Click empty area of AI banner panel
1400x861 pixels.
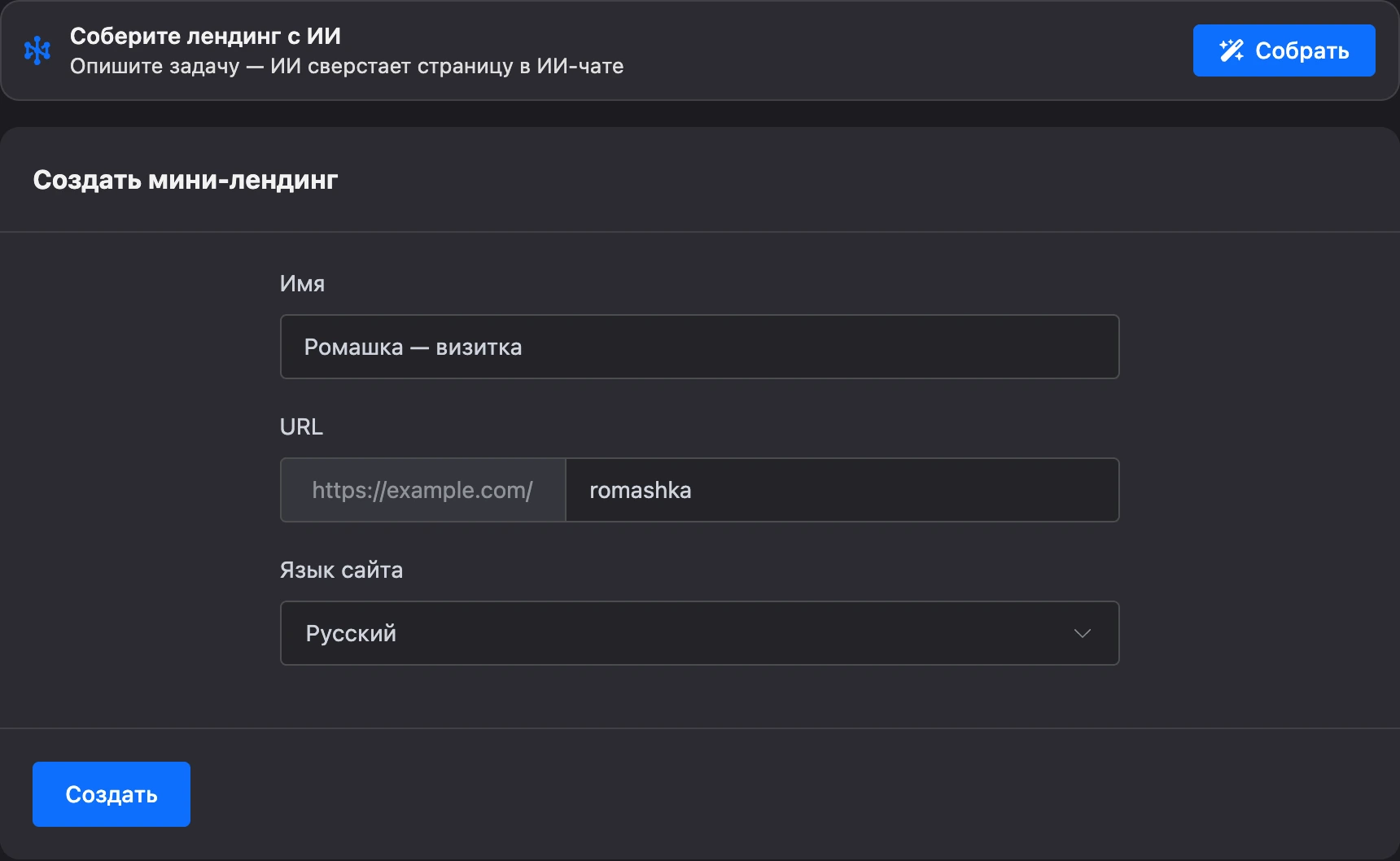pos(895,50)
